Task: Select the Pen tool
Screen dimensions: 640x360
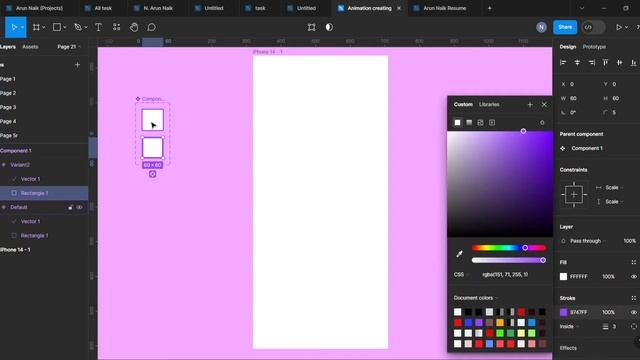Action: [78, 27]
